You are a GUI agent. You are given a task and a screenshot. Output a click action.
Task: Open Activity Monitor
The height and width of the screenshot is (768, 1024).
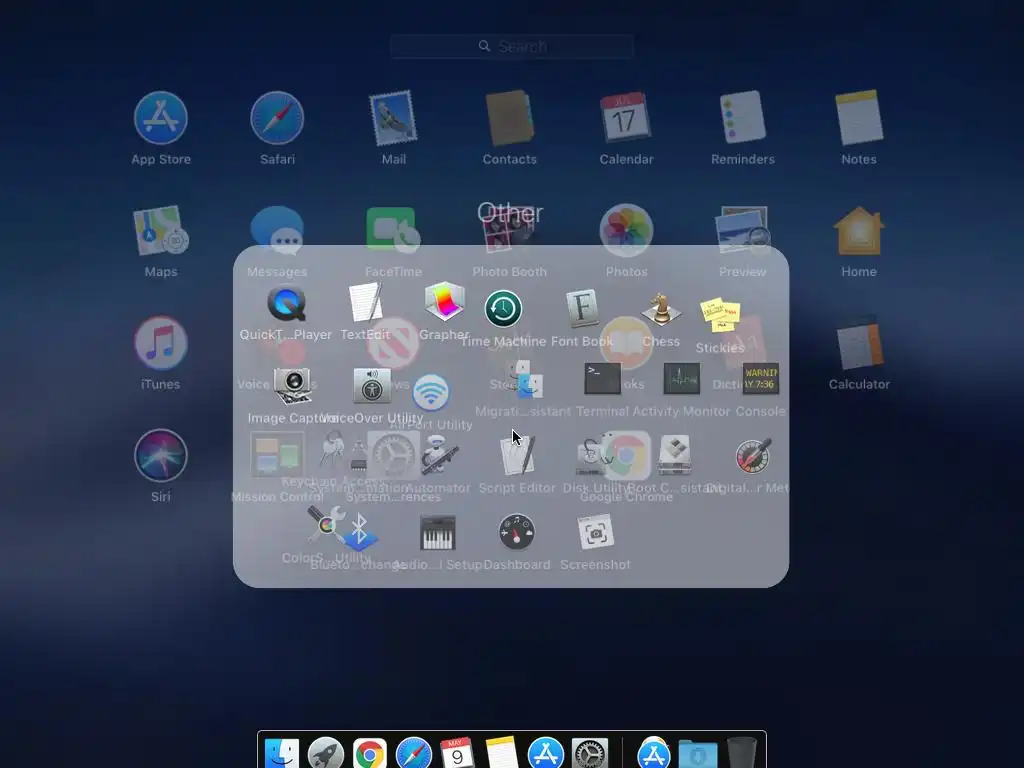(681, 379)
